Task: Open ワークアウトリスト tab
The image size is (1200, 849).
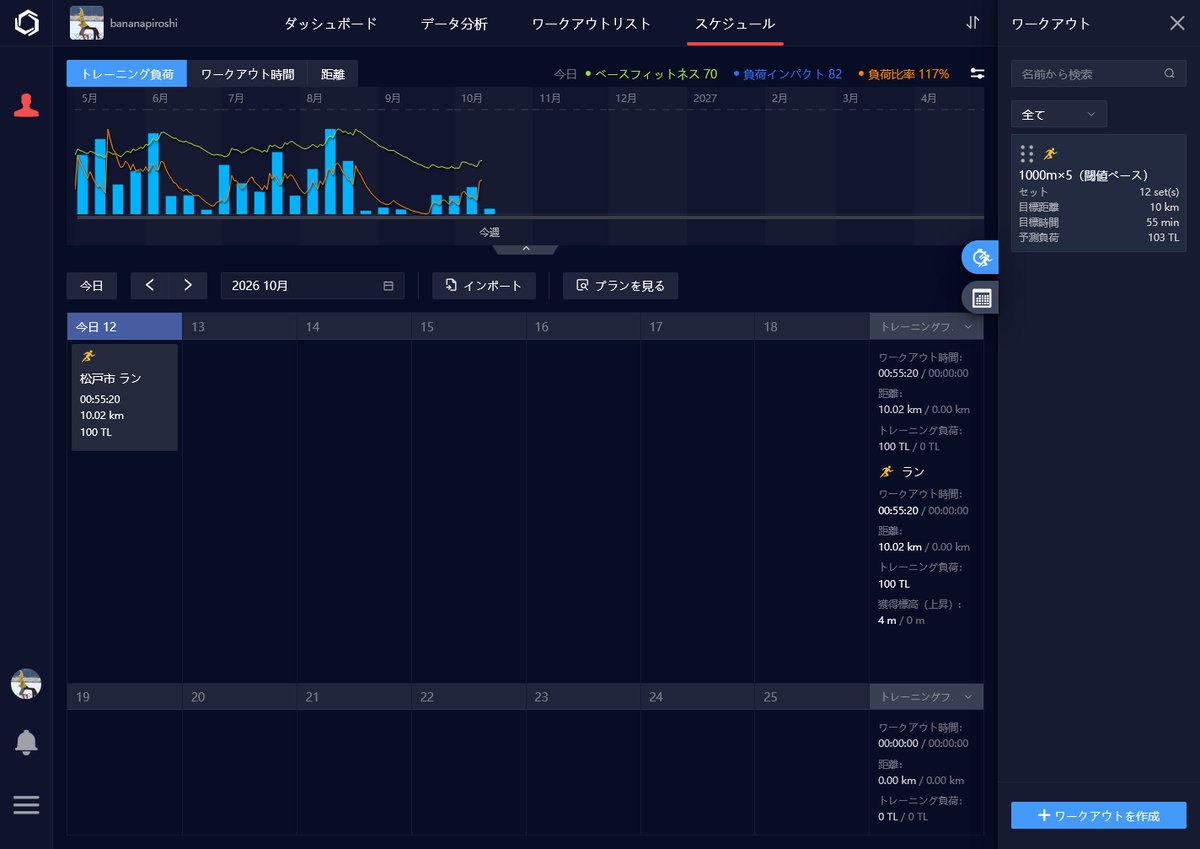Action: 591,23
